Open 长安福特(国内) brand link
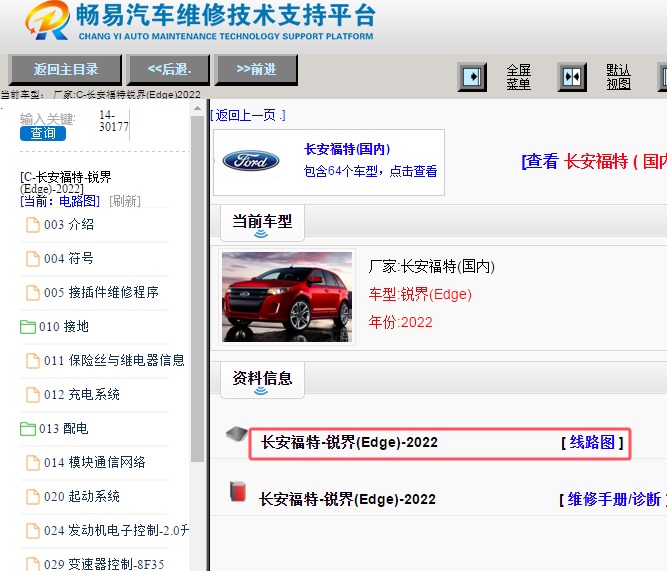 click(347, 149)
